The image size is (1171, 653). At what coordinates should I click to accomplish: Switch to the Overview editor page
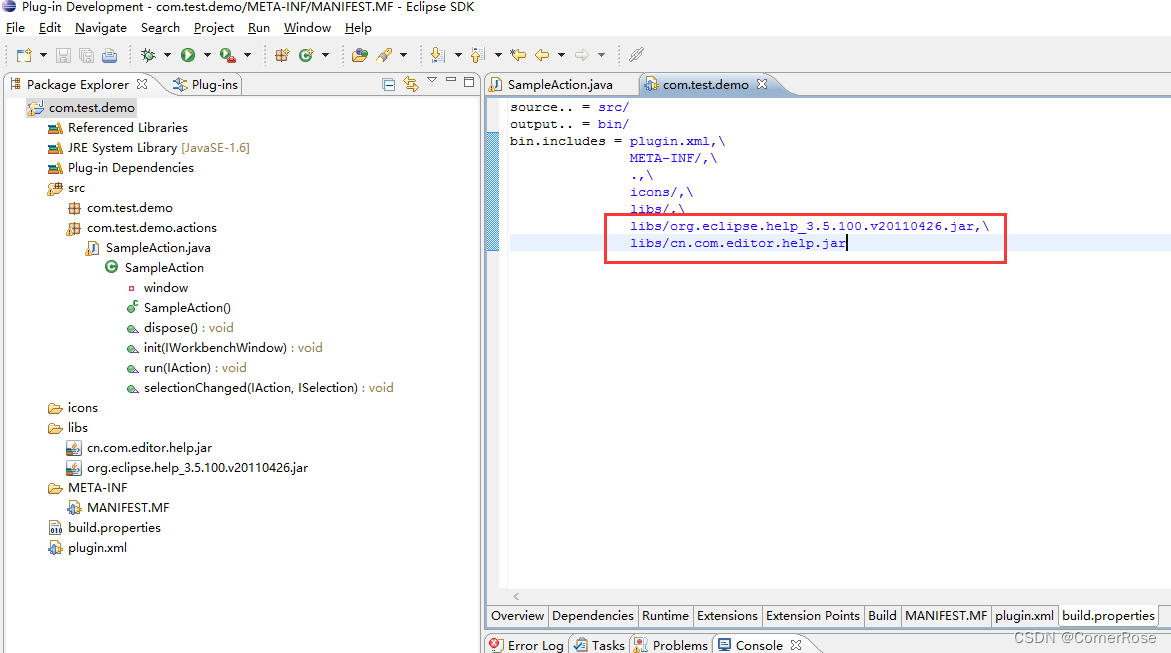tap(518, 616)
